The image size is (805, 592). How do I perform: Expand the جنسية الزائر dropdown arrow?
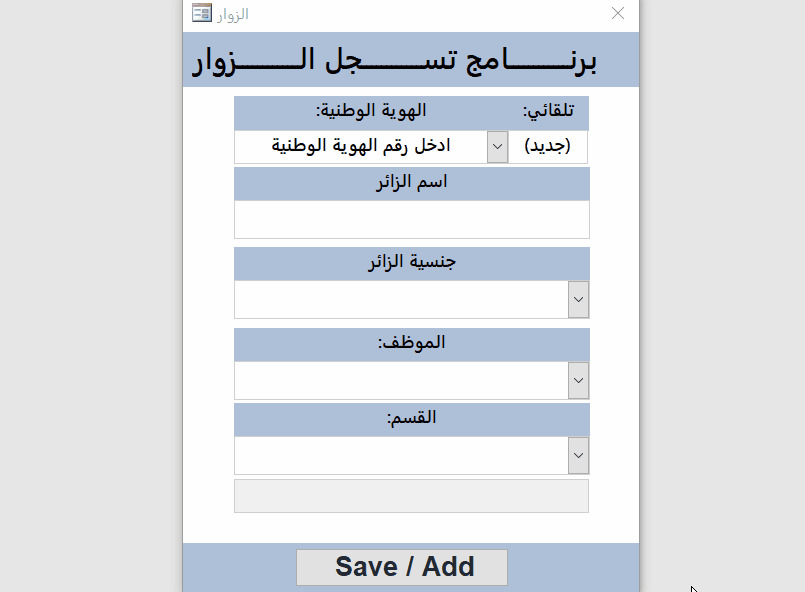578,300
